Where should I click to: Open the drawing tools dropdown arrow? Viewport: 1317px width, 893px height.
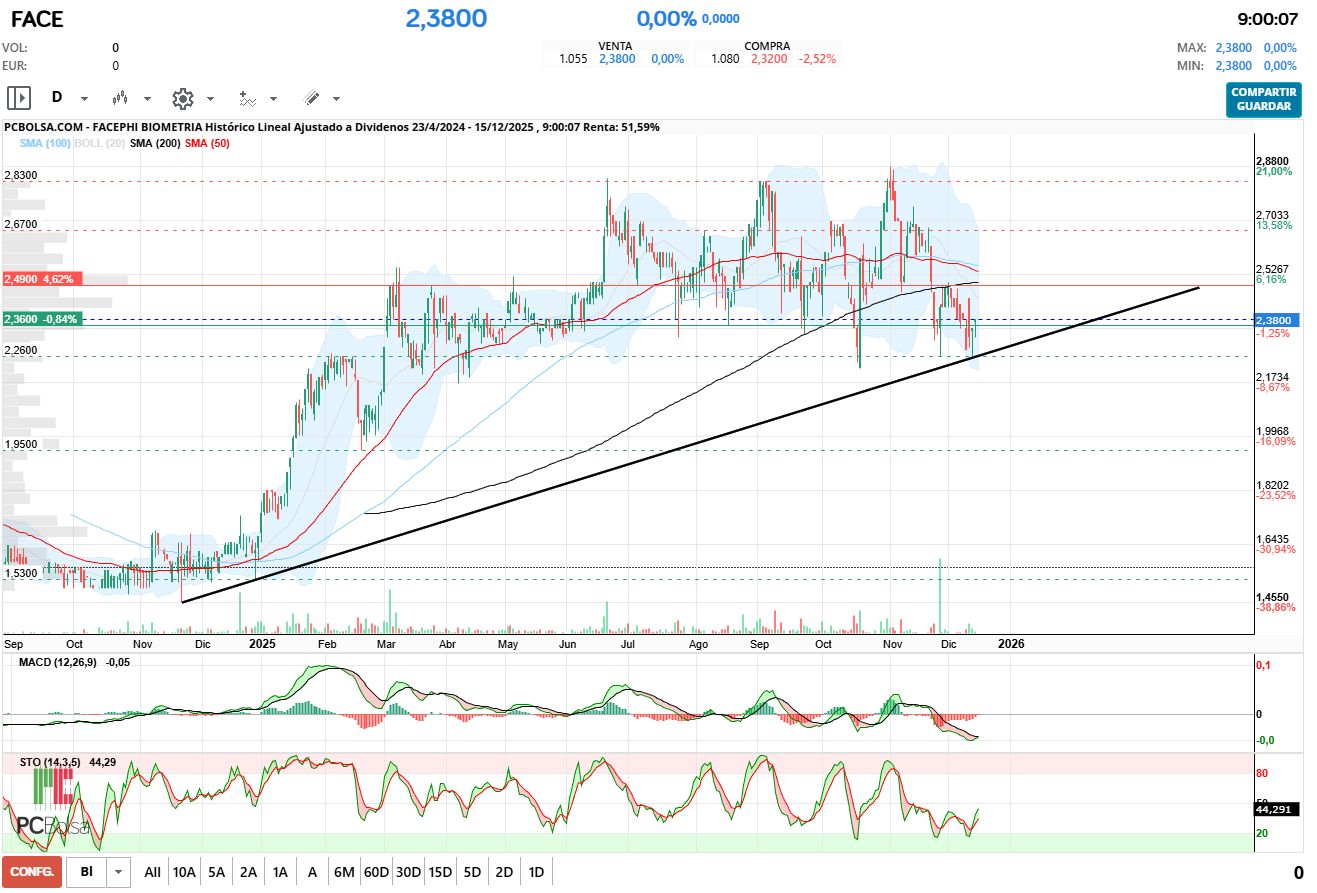[337, 98]
